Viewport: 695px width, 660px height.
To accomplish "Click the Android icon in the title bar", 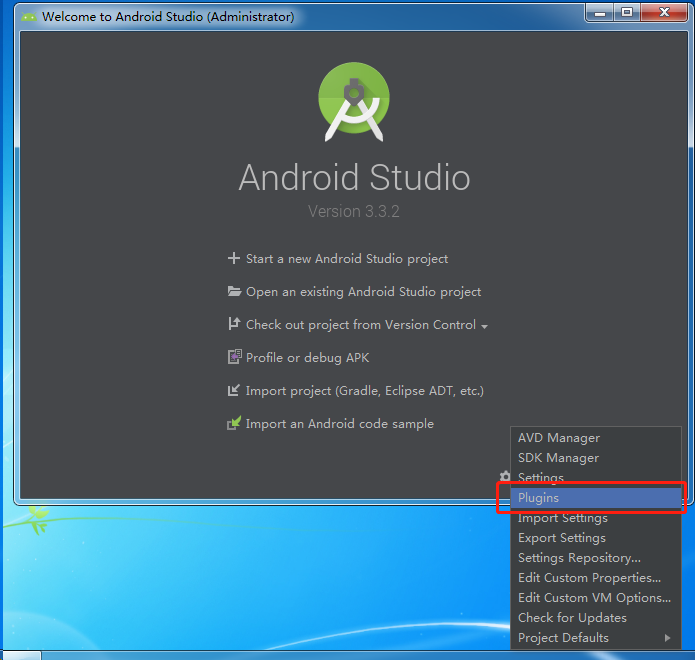I will pyautogui.click(x=29, y=17).
